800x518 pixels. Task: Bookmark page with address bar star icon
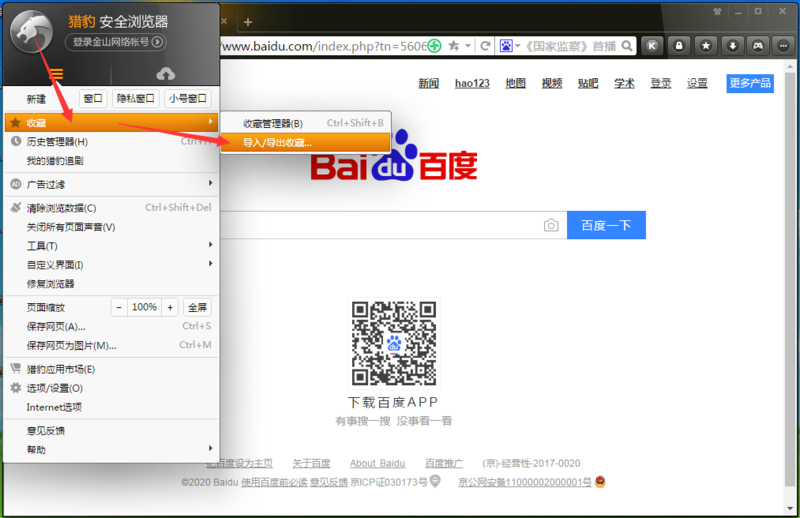[x=453, y=46]
